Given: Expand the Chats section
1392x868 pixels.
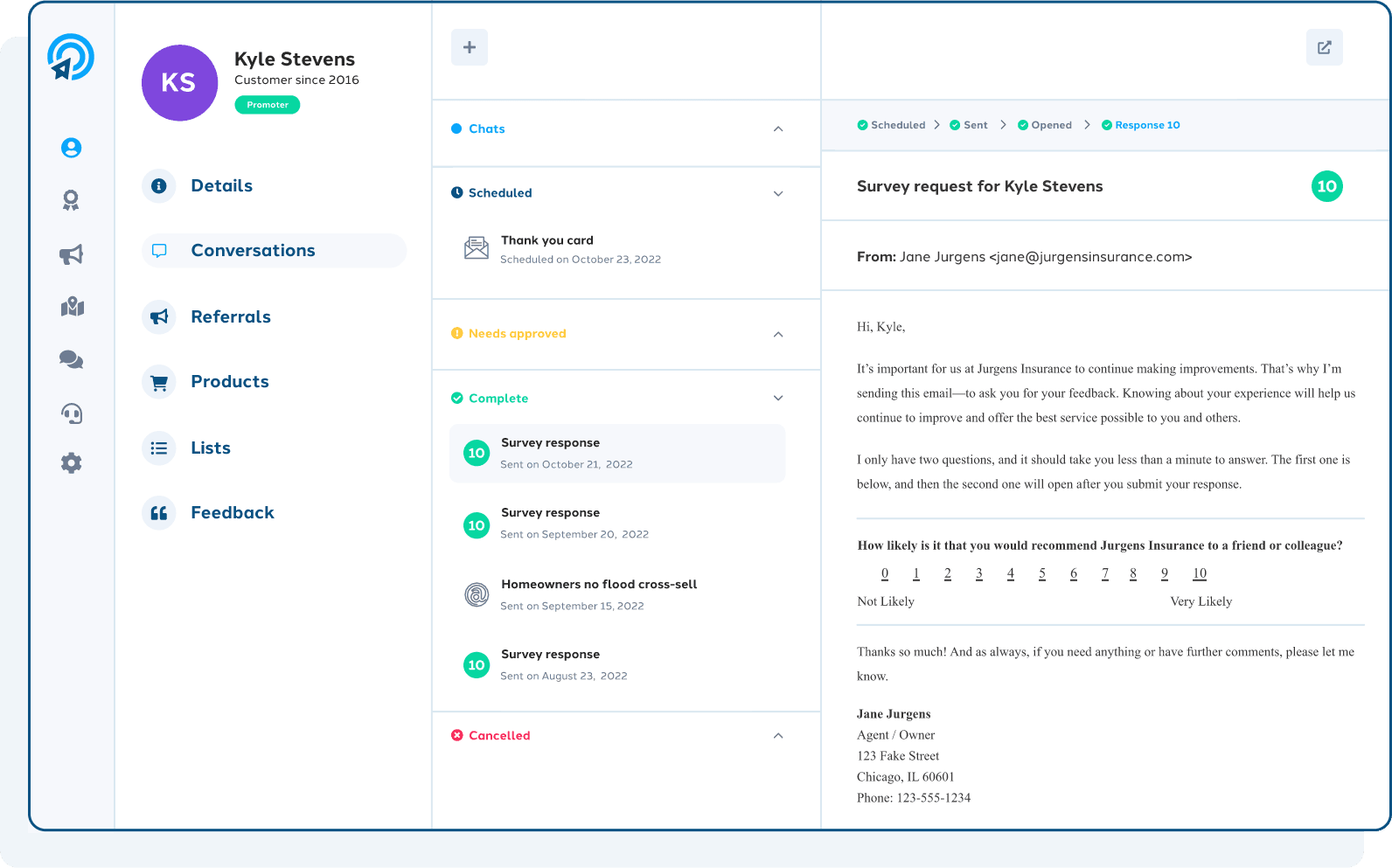Looking at the screenshot, I should pyautogui.click(x=777, y=129).
